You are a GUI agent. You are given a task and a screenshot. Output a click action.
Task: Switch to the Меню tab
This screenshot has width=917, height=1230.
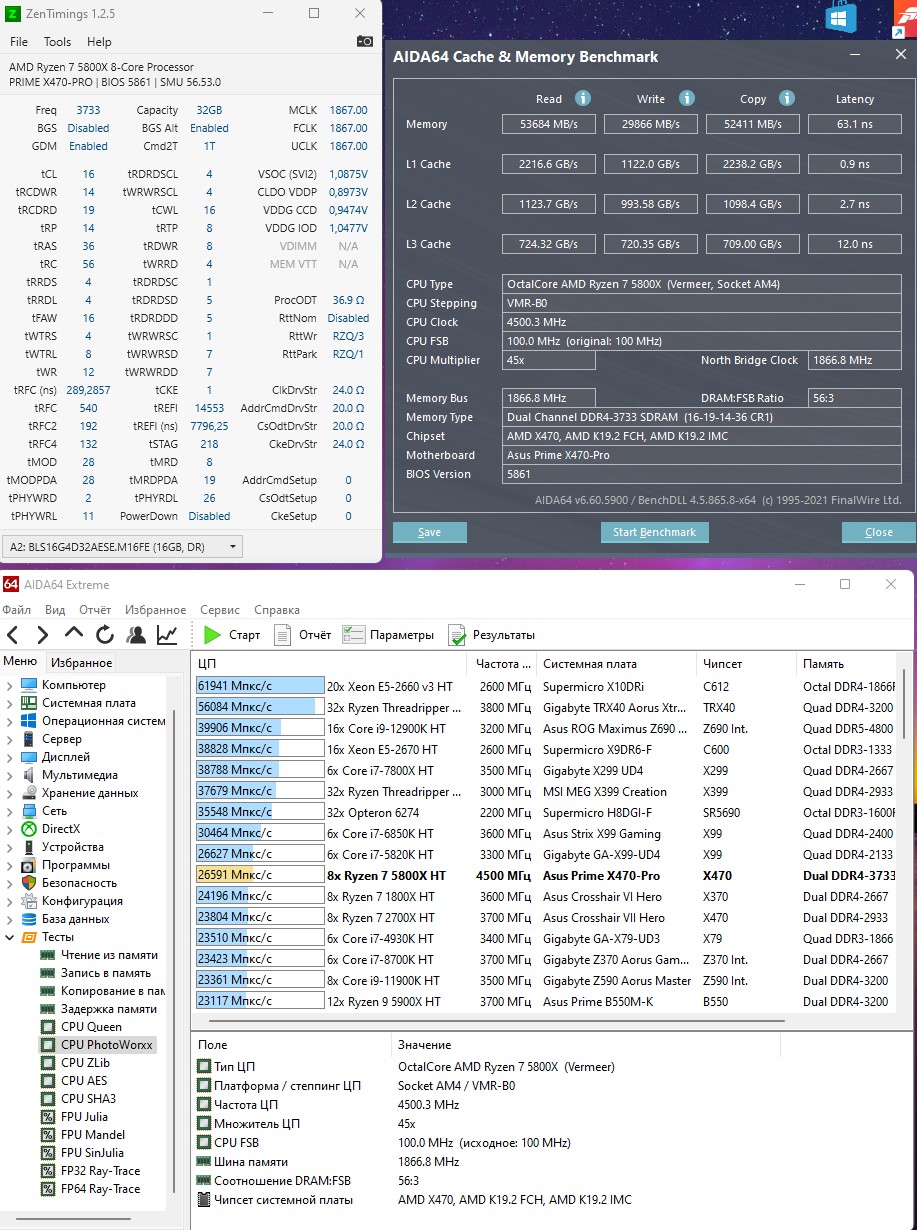pos(20,661)
